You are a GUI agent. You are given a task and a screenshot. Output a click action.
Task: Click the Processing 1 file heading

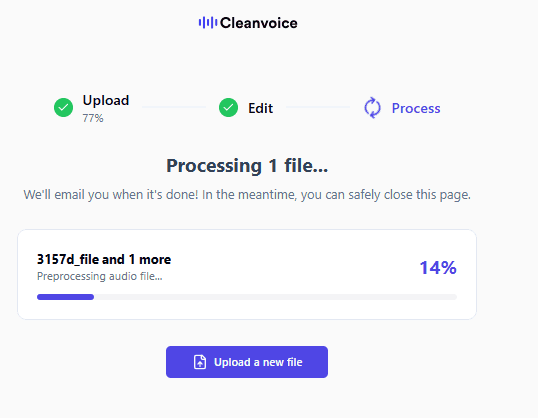click(x=247, y=166)
